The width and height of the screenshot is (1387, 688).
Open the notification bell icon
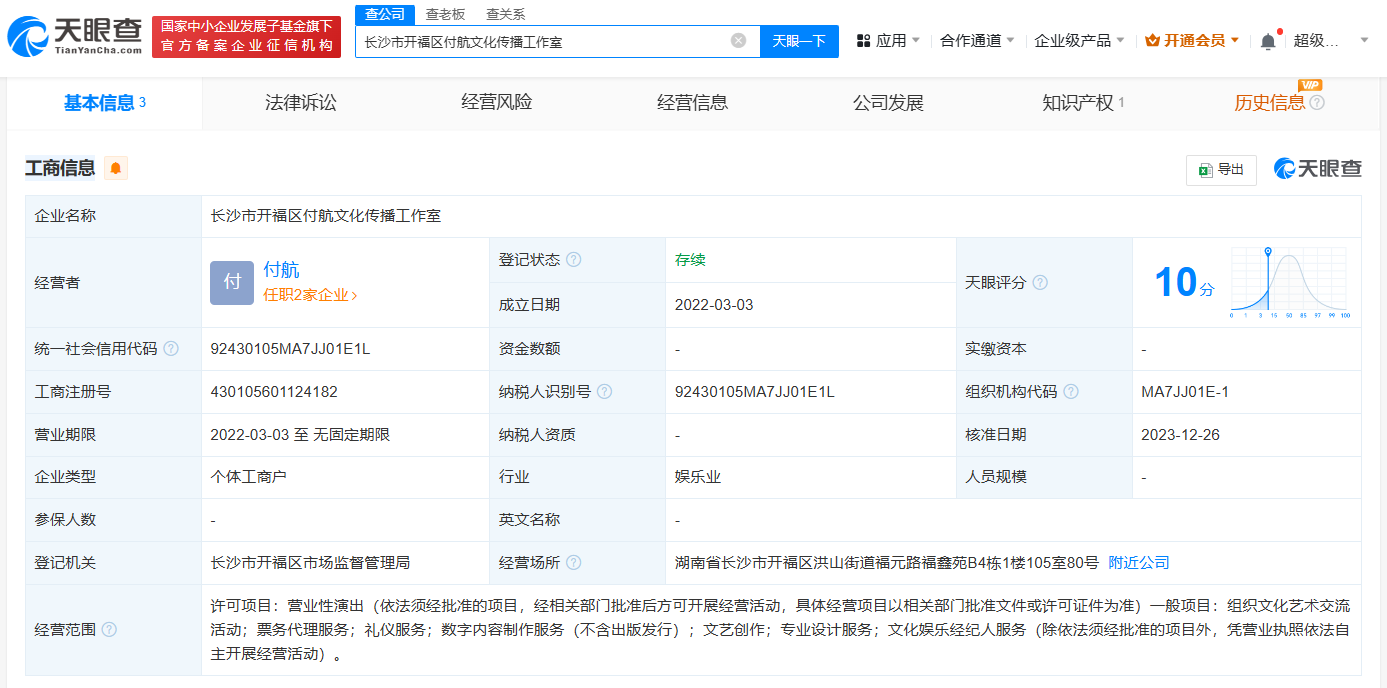click(1267, 40)
